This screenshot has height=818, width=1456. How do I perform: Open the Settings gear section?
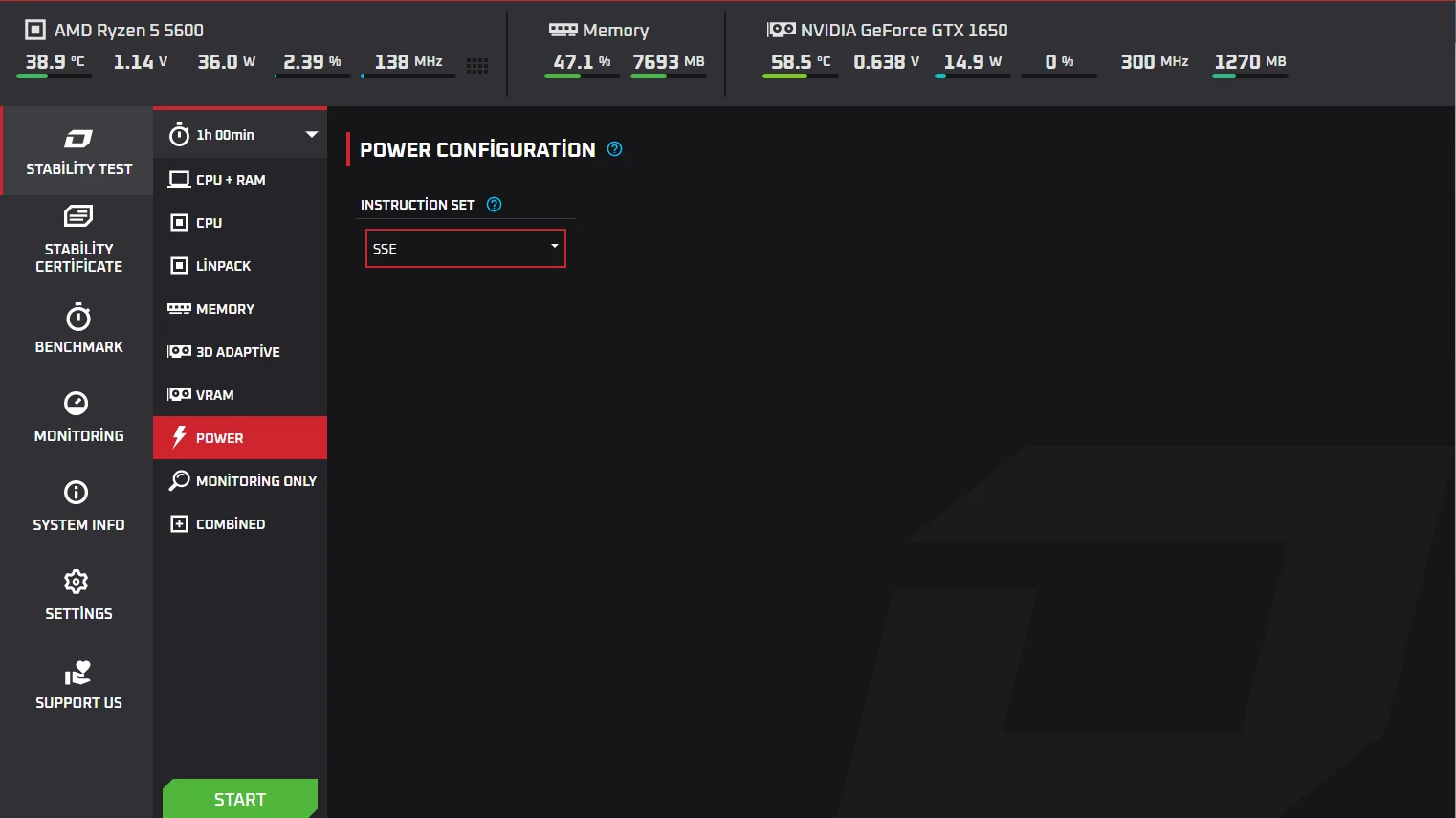(x=78, y=595)
